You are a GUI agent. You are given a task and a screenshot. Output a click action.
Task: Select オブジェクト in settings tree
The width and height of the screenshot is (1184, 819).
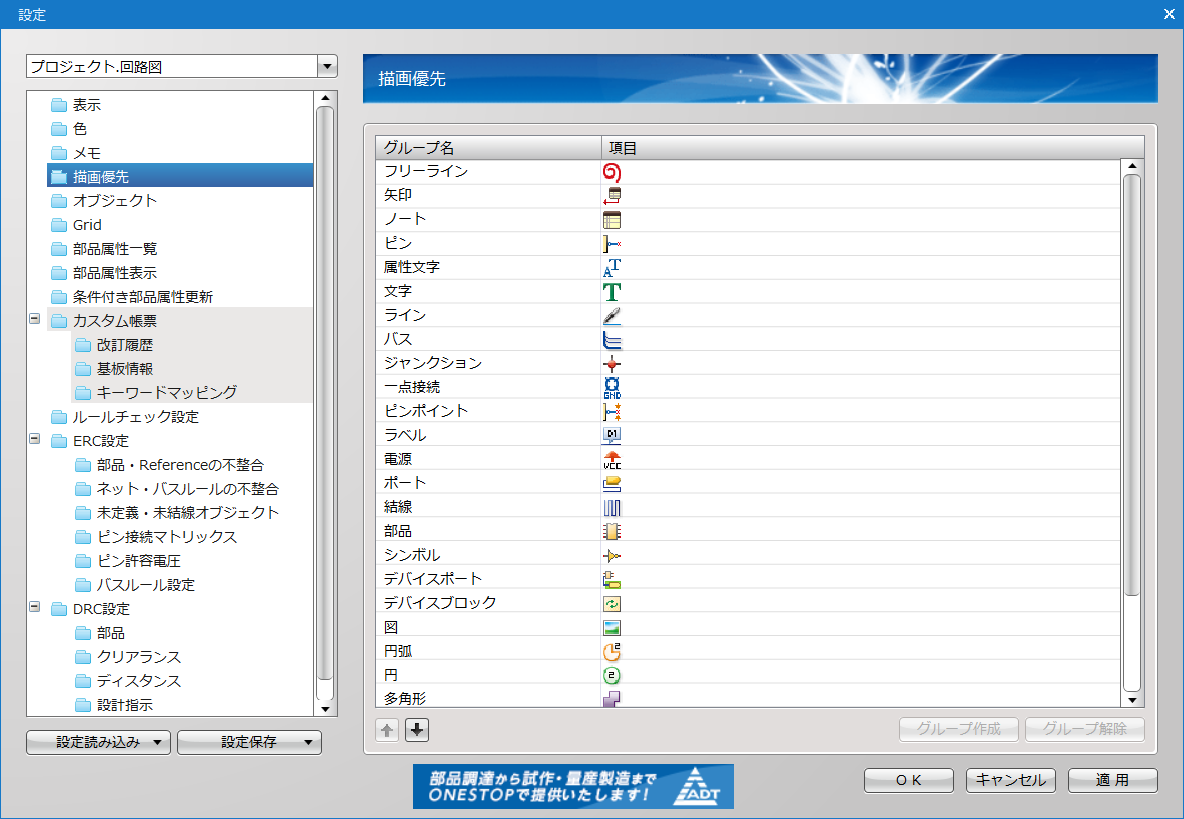(114, 200)
